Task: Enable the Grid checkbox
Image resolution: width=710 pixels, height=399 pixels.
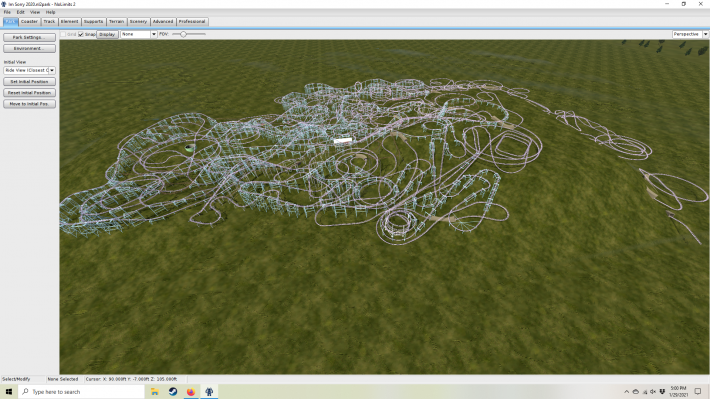Action: (63, 34)
